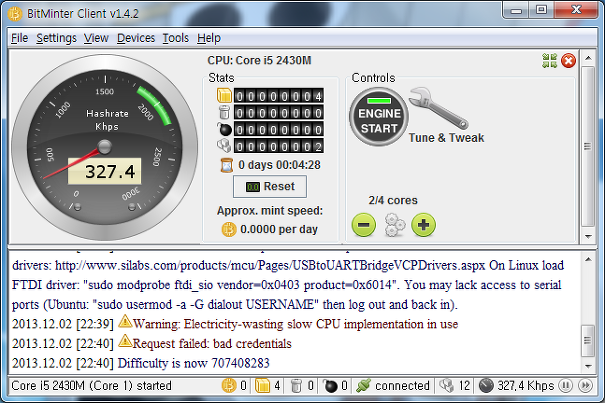Click the 'Difficulty is now 707408283' log line
This screenshot has height=403, width=605.
pos(140,363)
